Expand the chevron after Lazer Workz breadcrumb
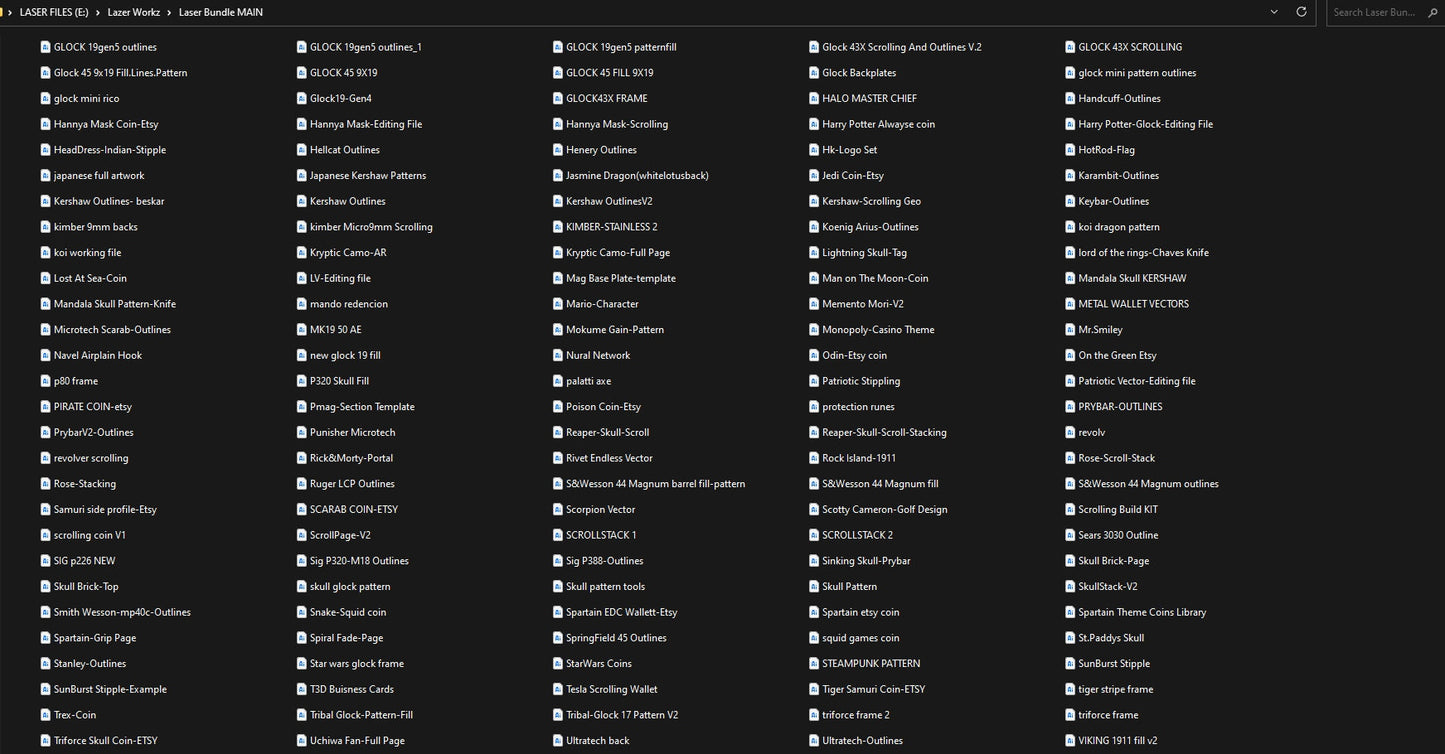The height and width of the screenshot is (754, 1445). click(x=169, y=12)
